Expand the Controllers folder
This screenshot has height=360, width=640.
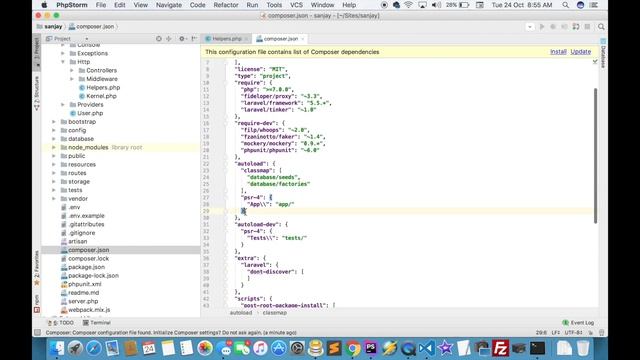click(x=72, y=71)
